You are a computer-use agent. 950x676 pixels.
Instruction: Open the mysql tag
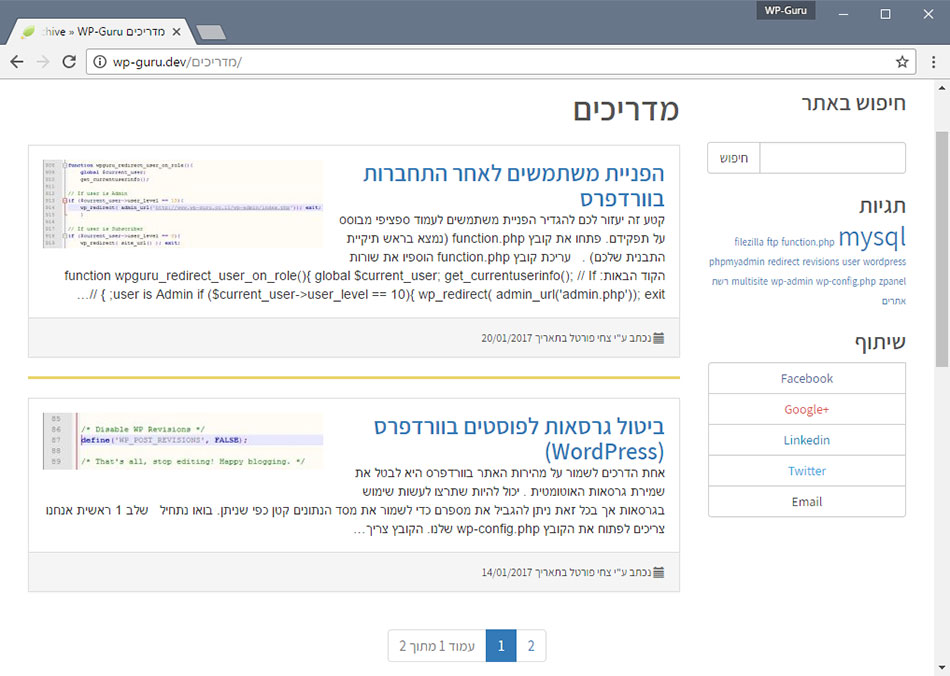pyautogui.click(x=872, y=237)
